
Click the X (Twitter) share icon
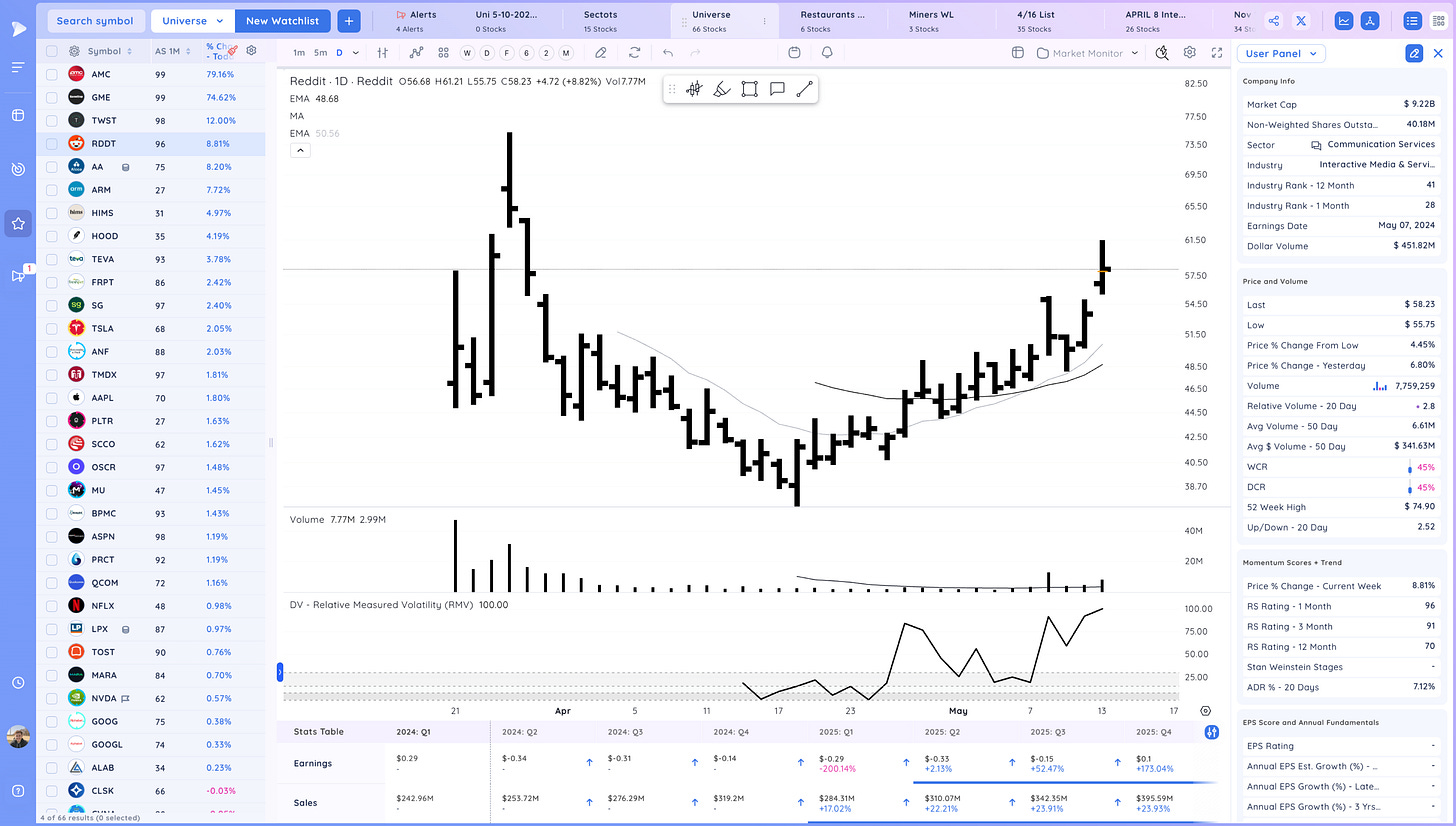click(1300, 20)
